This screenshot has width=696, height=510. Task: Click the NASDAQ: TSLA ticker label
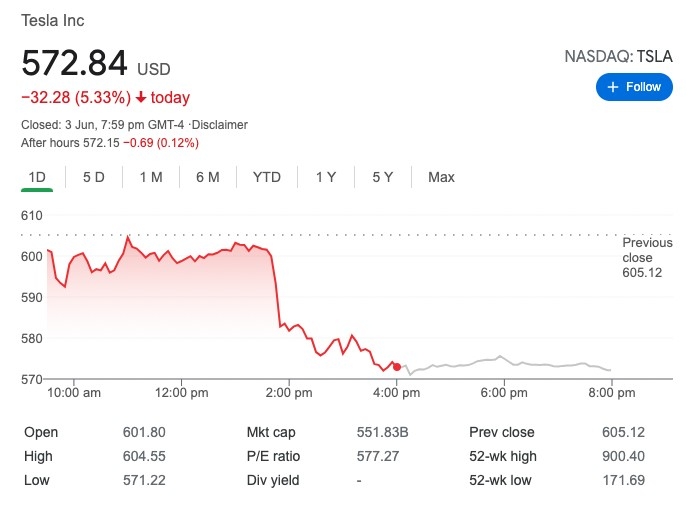tap(618, 58)
